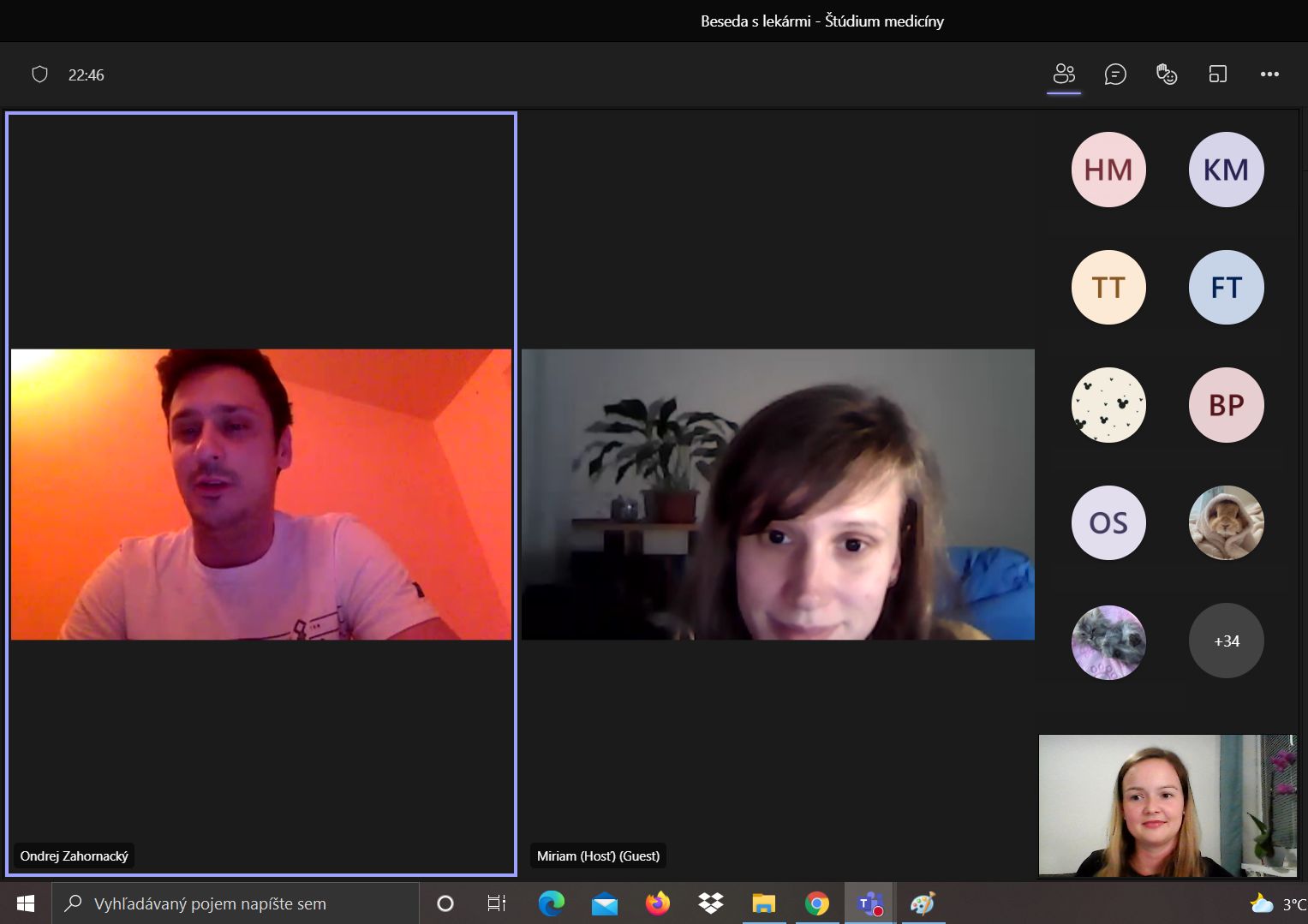Open the Windows Start menu
1308x924 pixels.
click(x=26, y=903)
